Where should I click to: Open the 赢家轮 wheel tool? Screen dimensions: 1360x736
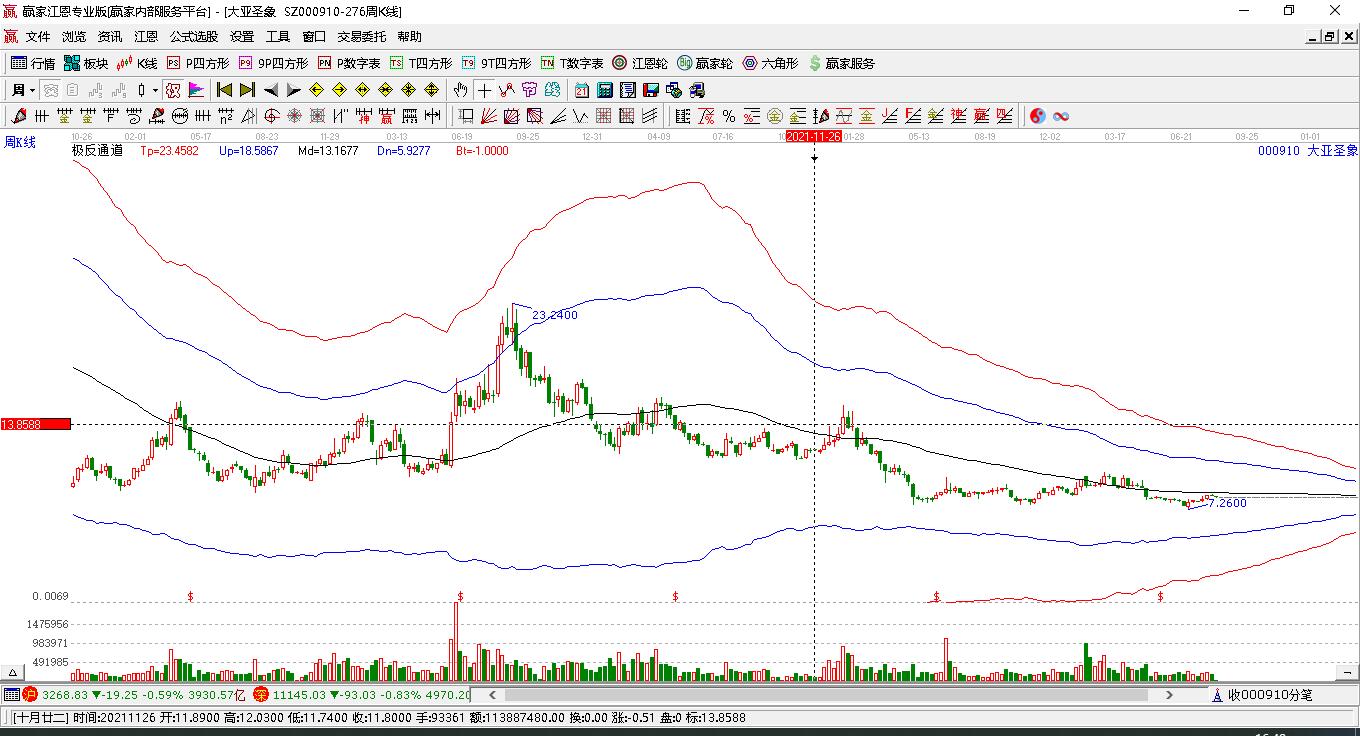pyautogui.click(x=705, y=63)
